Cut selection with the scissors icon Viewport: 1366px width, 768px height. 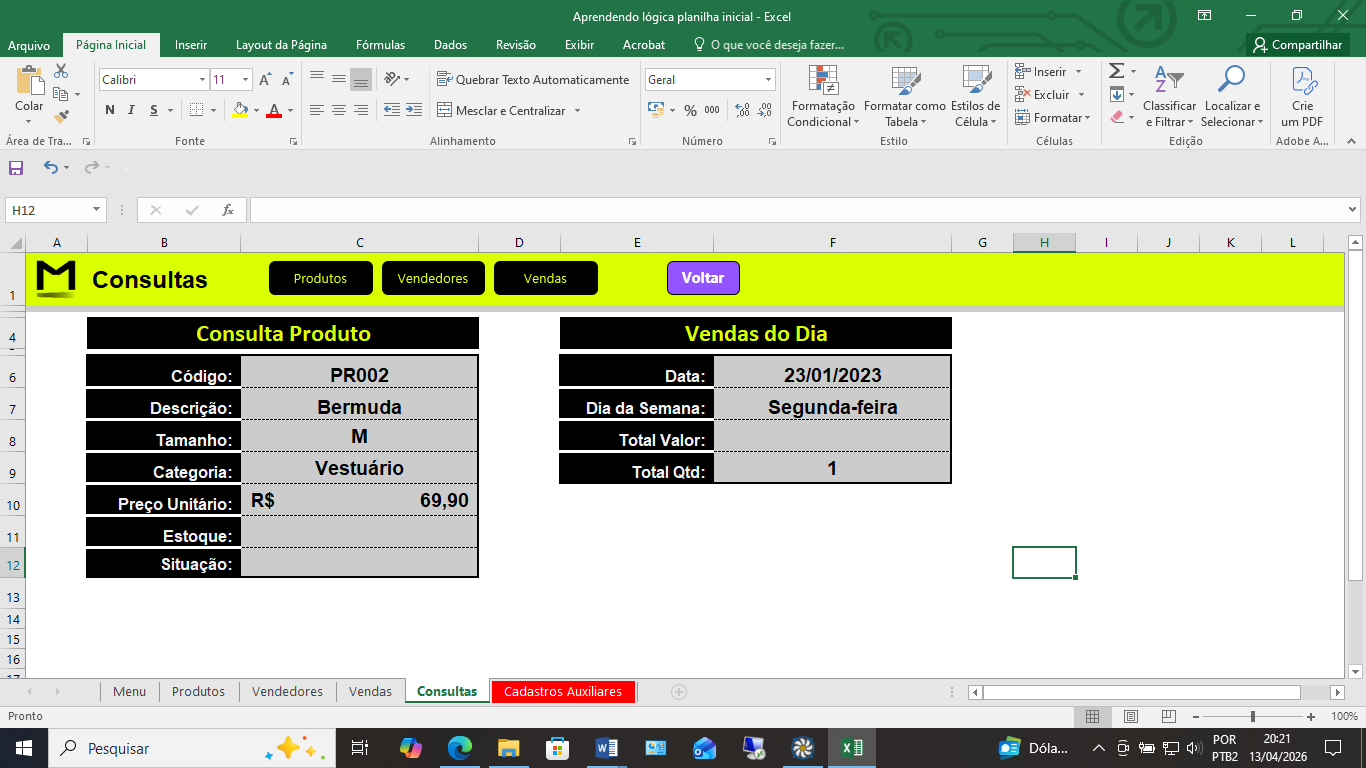click(61, 71)
